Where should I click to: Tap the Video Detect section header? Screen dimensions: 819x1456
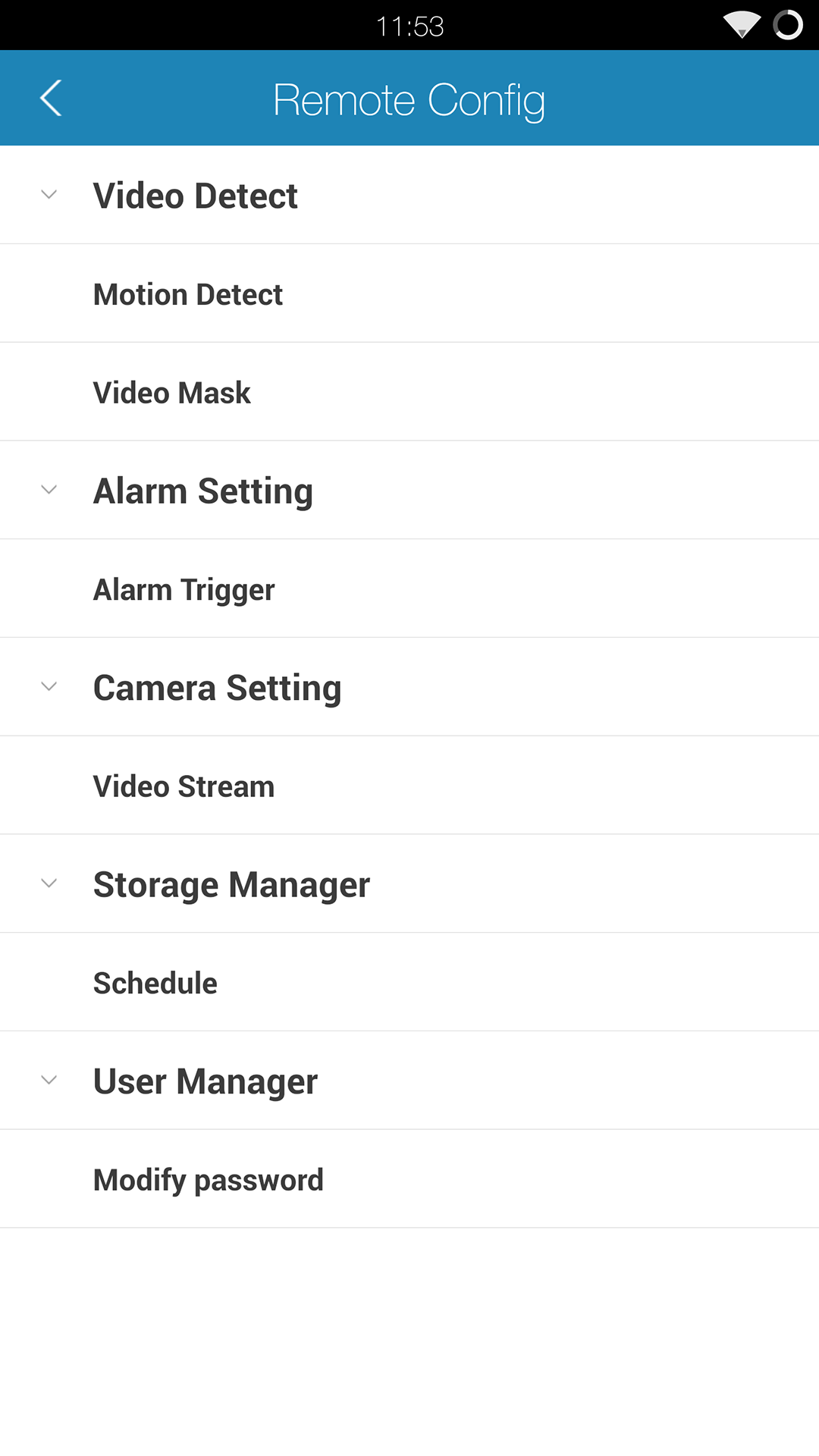pyautogui.click(x=195, y=196)
